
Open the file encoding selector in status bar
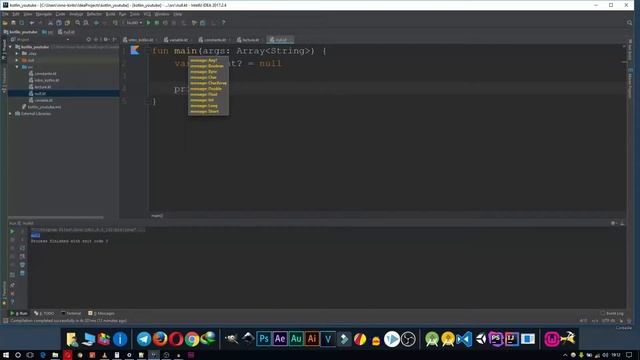[x=608, y=321]
